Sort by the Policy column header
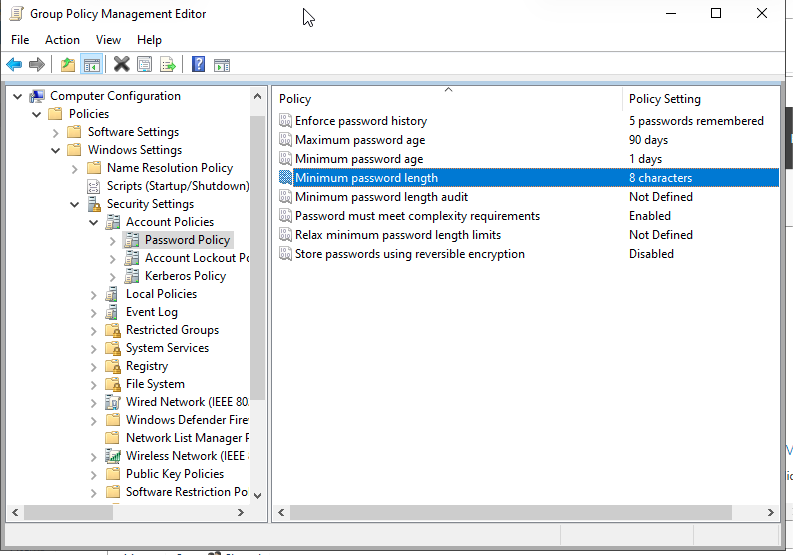This screenshot has width=793, height=555. [448, 99]
